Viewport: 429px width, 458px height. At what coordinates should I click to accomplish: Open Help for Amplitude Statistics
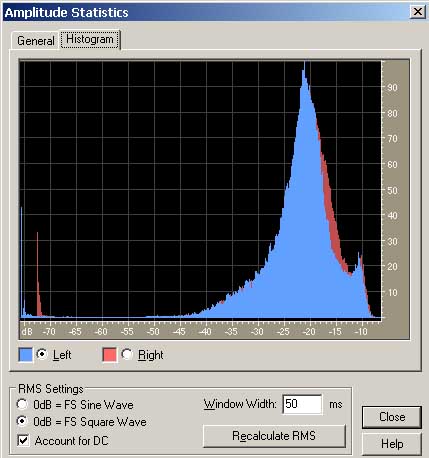coord(392,444)
